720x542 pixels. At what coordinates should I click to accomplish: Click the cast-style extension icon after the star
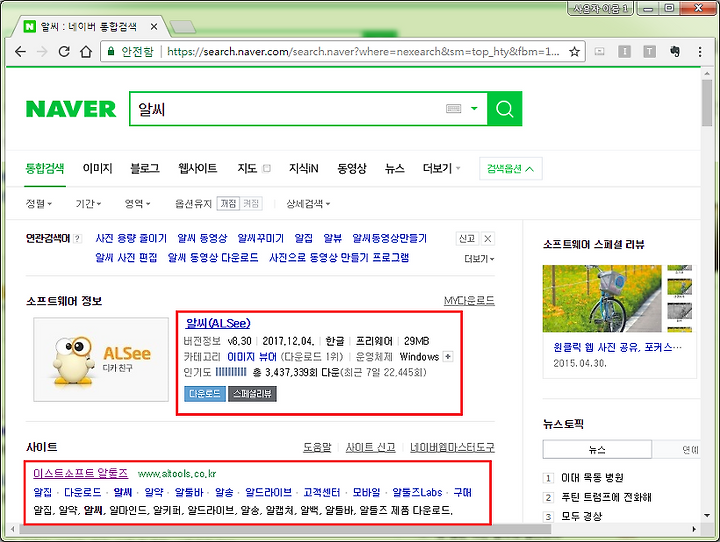click(x=599, y=51)
